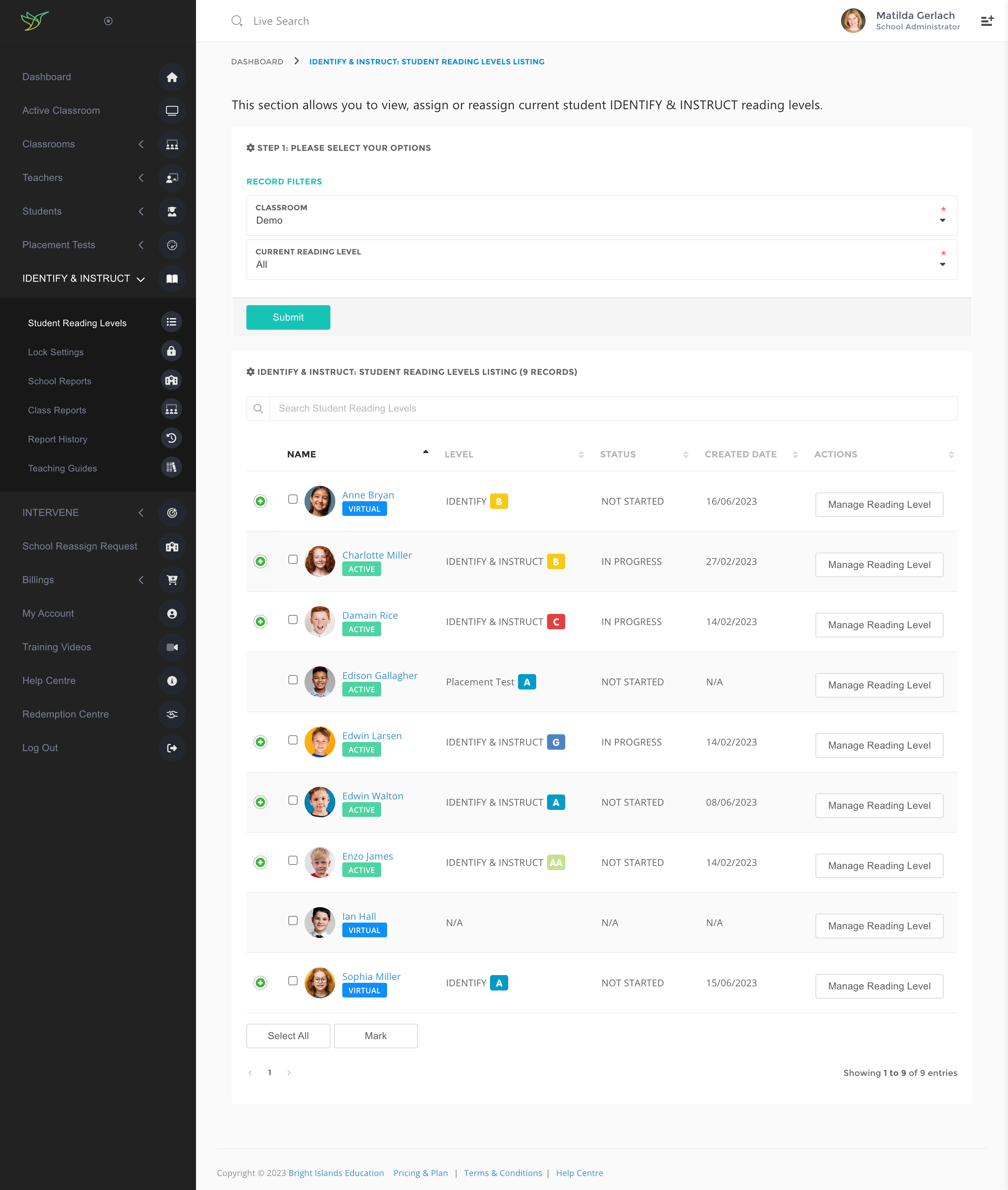
Task: Click the Search Student Reading Levels field
Action: click(x=612, y=408)
